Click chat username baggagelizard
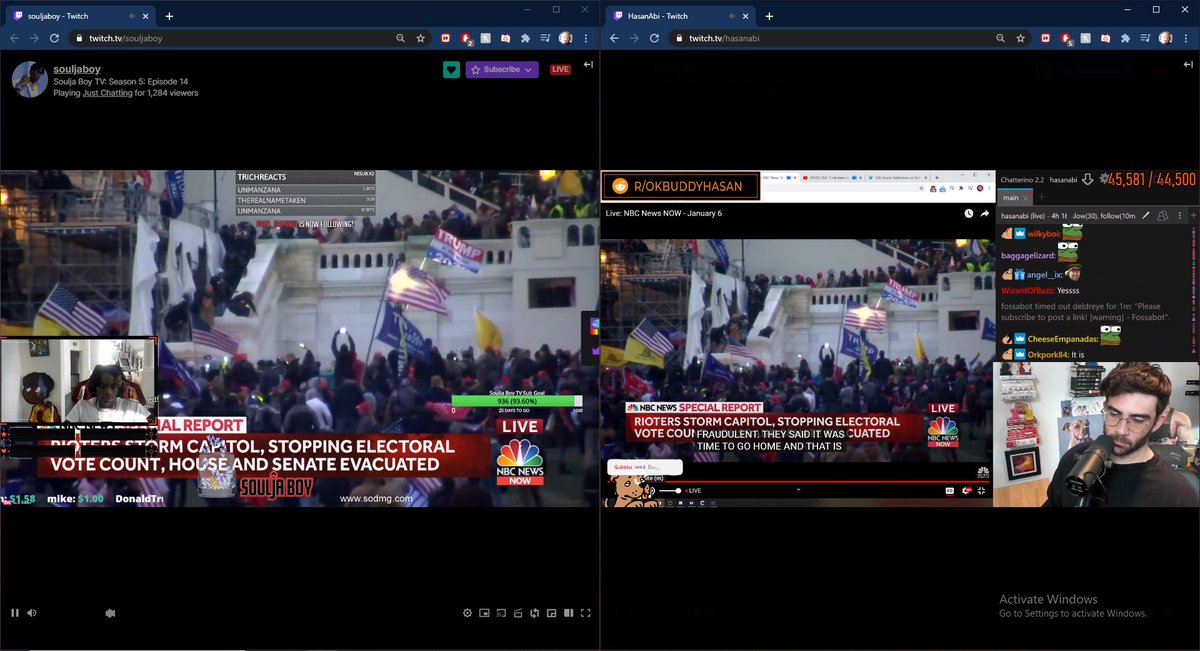The width and height of the screenshot is (1200, 651). (1030, 255)
